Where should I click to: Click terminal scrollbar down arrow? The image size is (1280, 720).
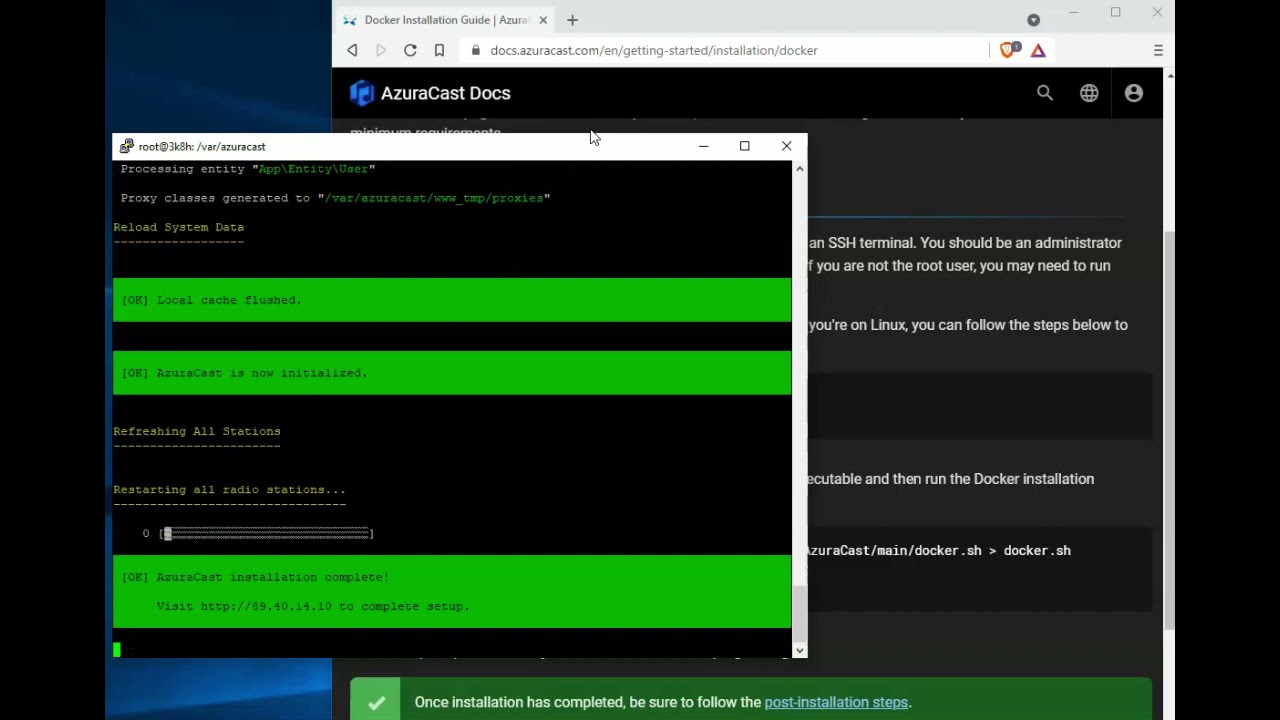coord(799,650)
